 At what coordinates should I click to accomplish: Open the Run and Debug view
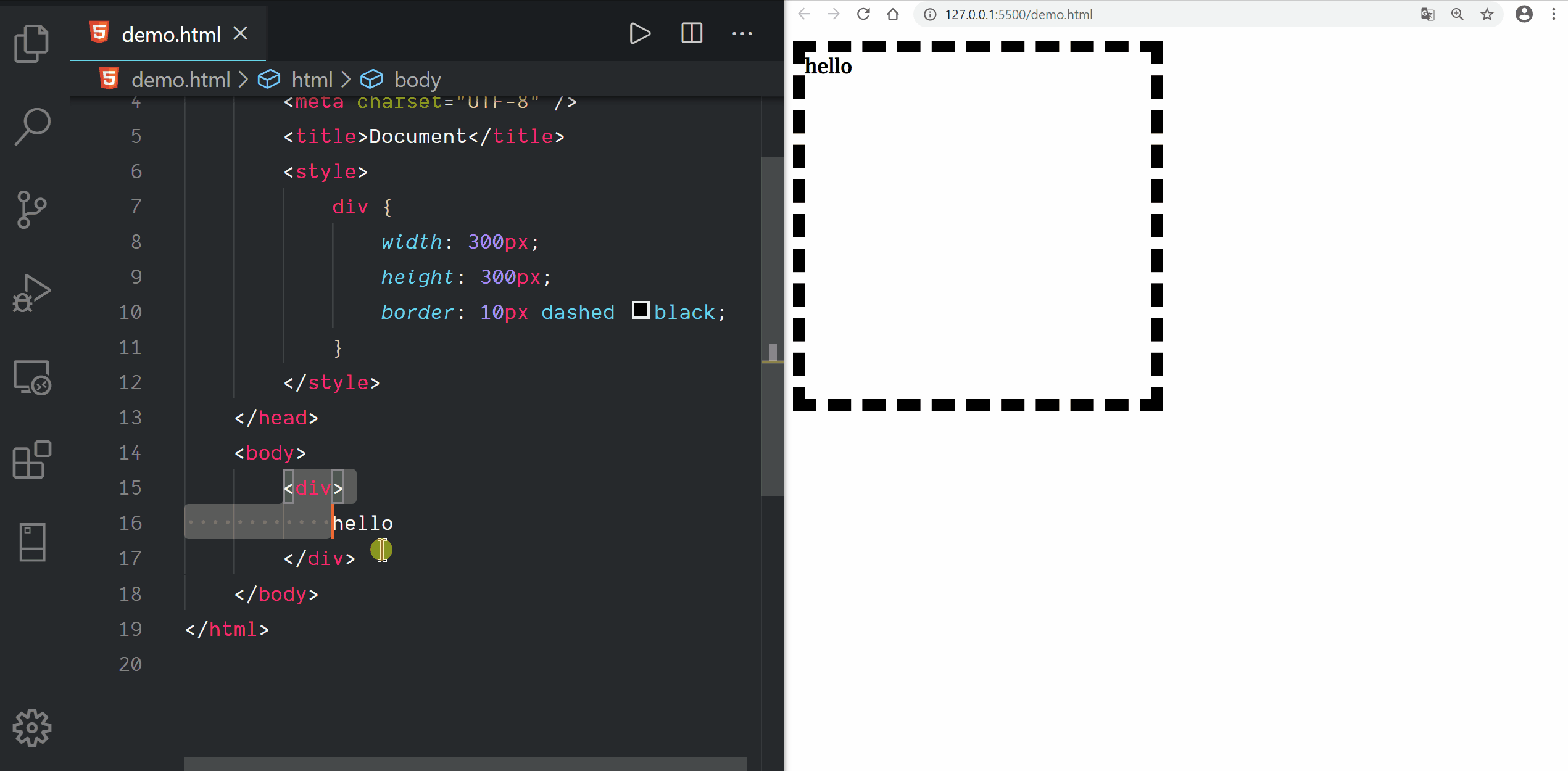coord(31,294)
